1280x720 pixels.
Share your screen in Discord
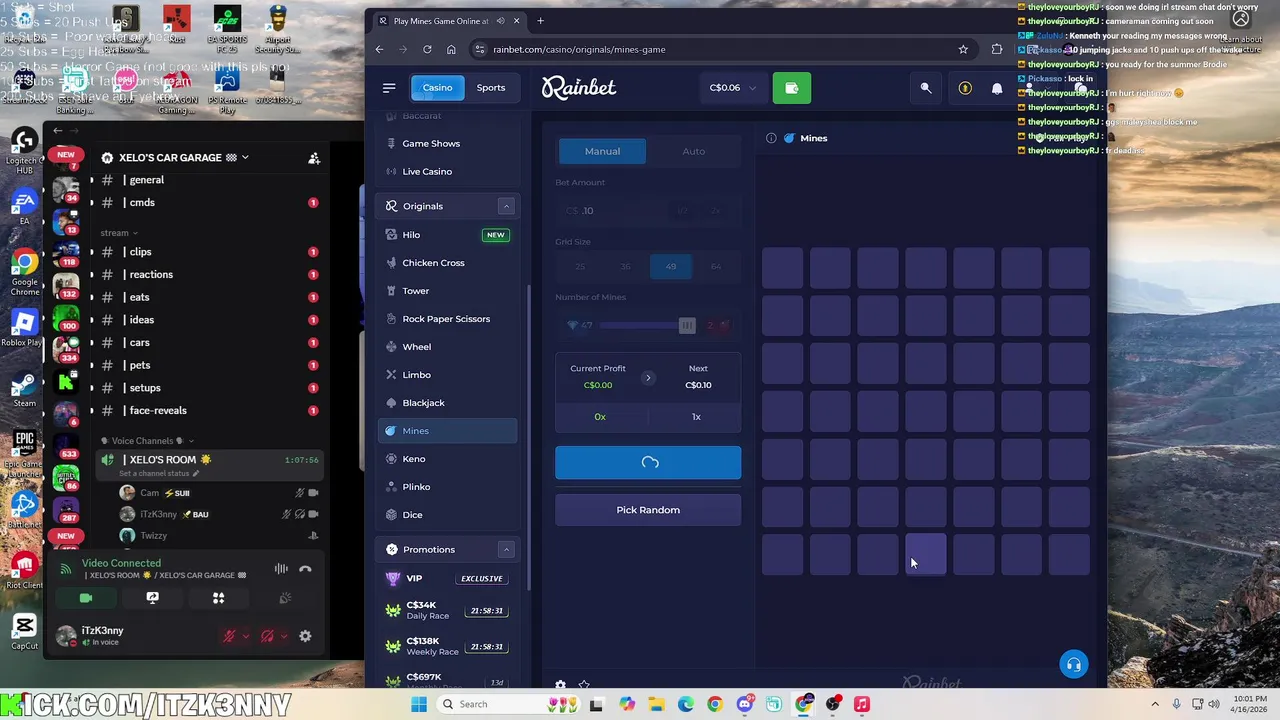152,598
